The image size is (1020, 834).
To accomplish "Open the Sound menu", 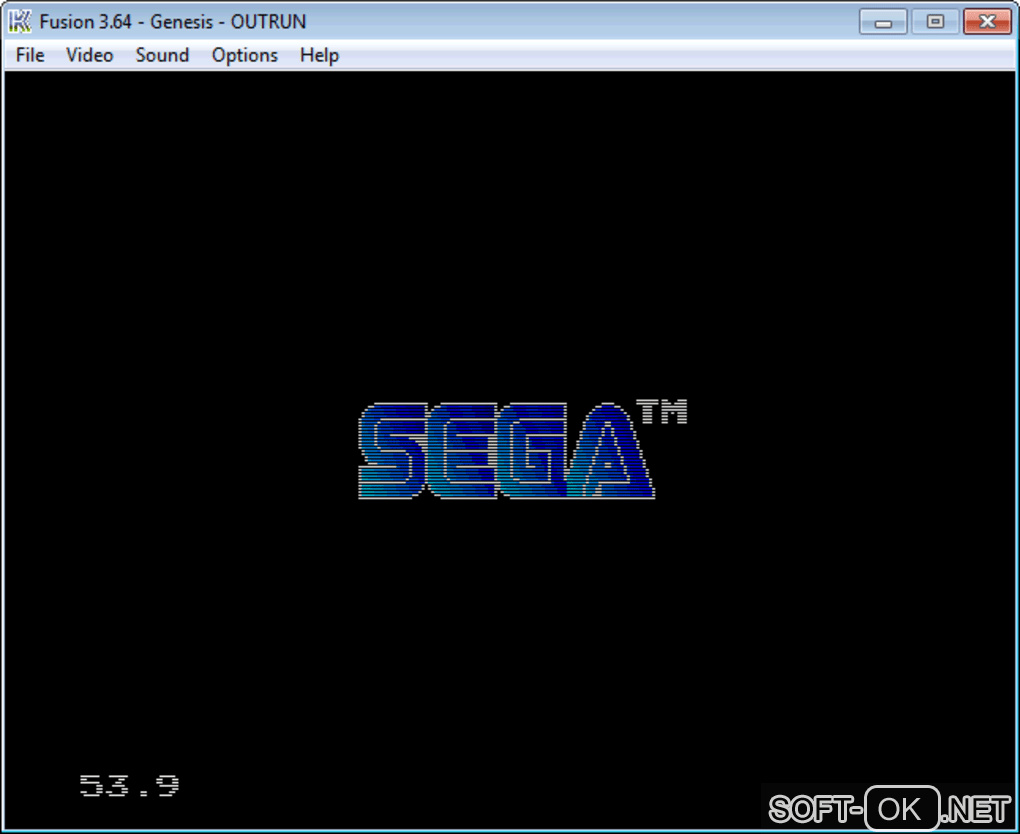I will pos(162,55).
